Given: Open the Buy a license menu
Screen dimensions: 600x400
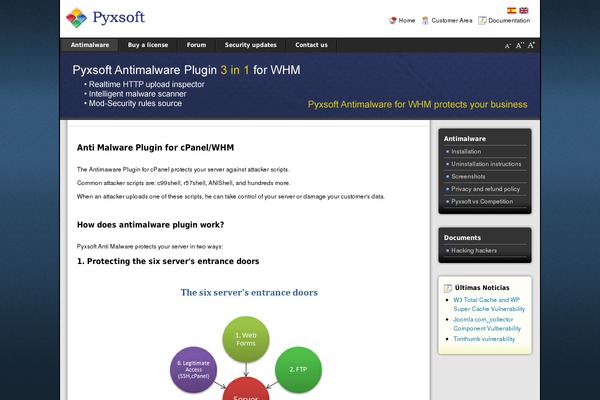Looking at the screenshot, I should (148, 45).
